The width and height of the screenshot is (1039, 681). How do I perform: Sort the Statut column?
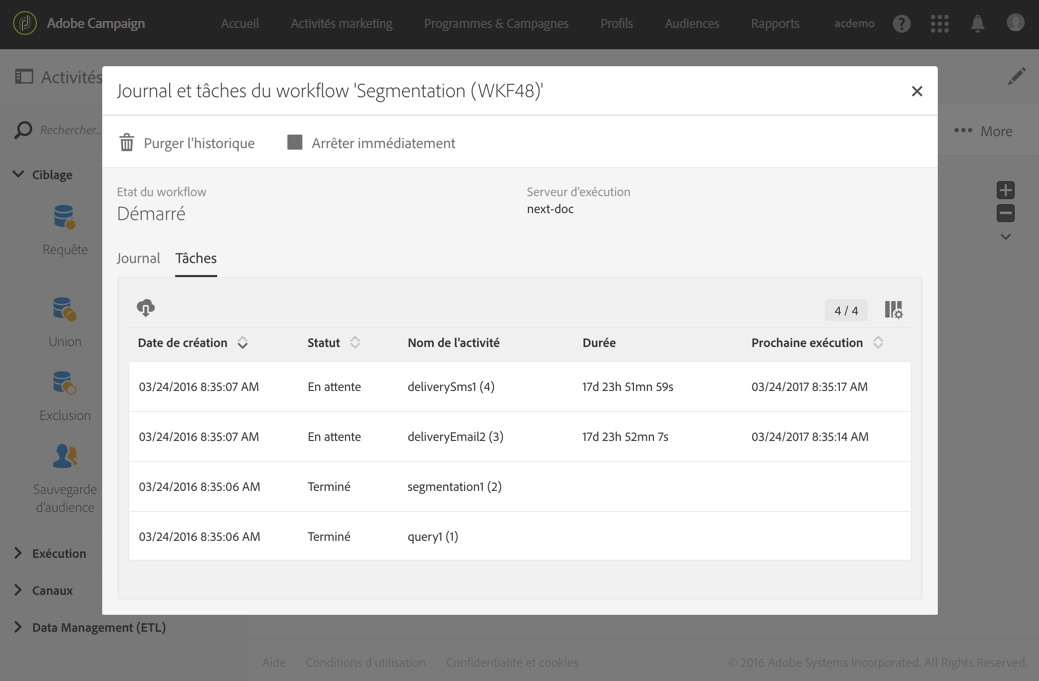point(355,343)
